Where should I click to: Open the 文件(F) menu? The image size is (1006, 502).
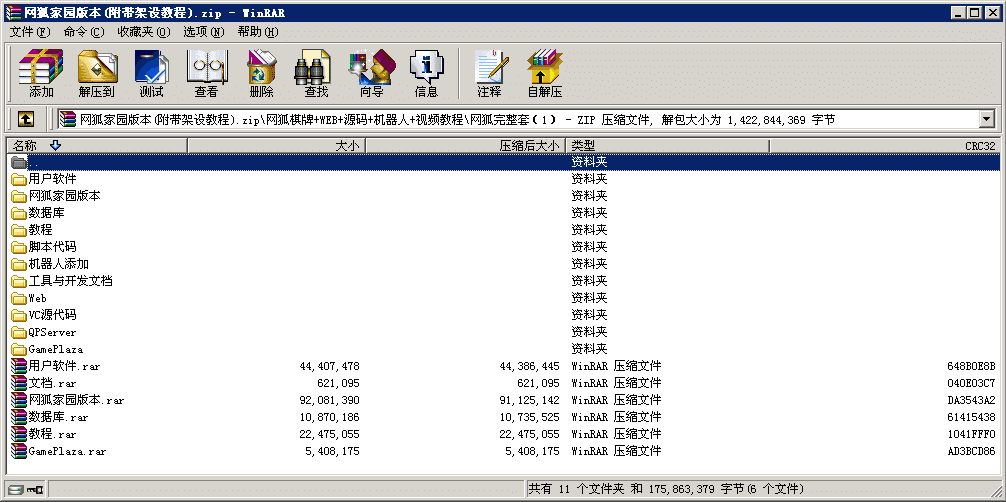(30, 31)
